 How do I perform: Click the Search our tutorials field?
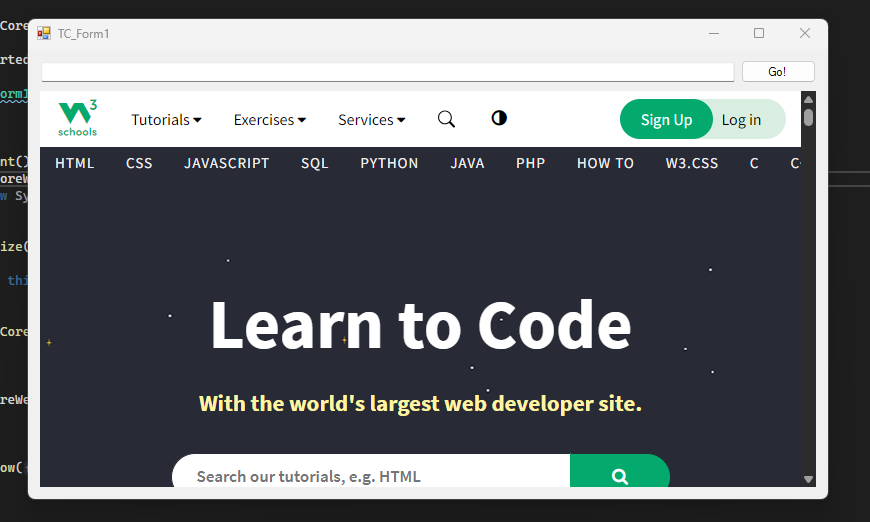370,476
